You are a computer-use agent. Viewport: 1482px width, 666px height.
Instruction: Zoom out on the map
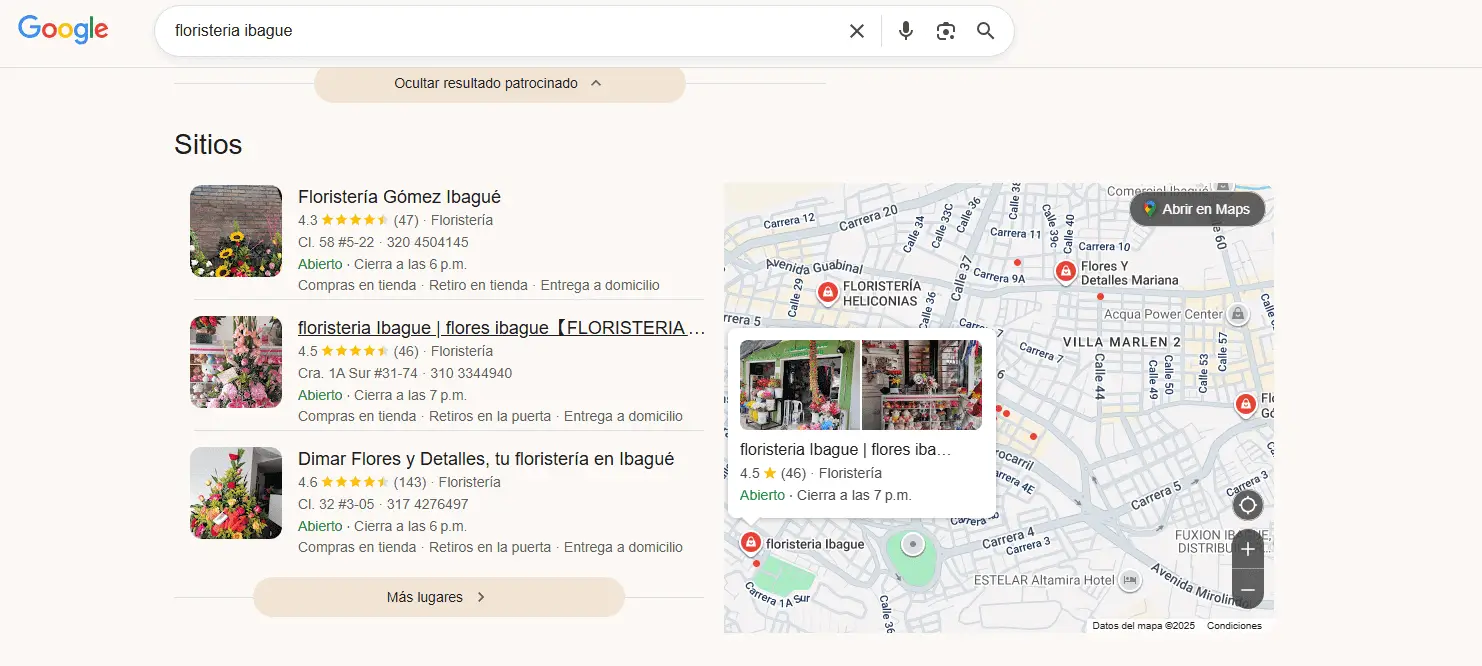[x=1247, y=590]
